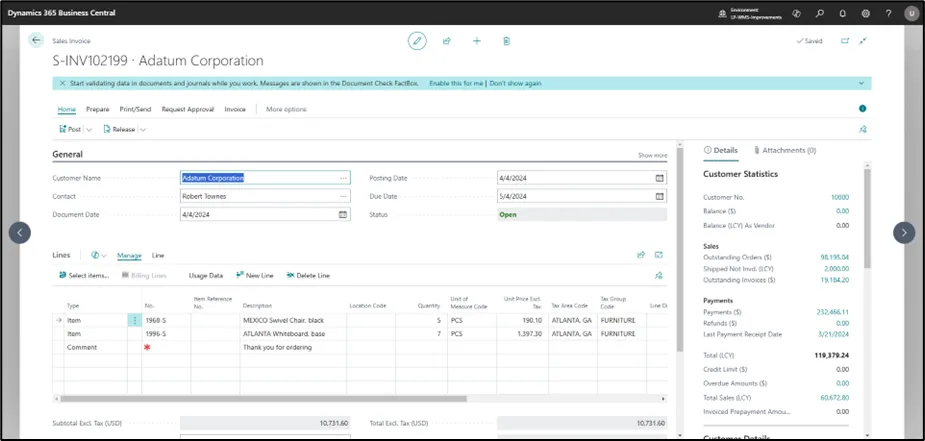The image size is (925, 441).
Task: Open Due Date calendar picker
Action: click(x=660, y=196)
